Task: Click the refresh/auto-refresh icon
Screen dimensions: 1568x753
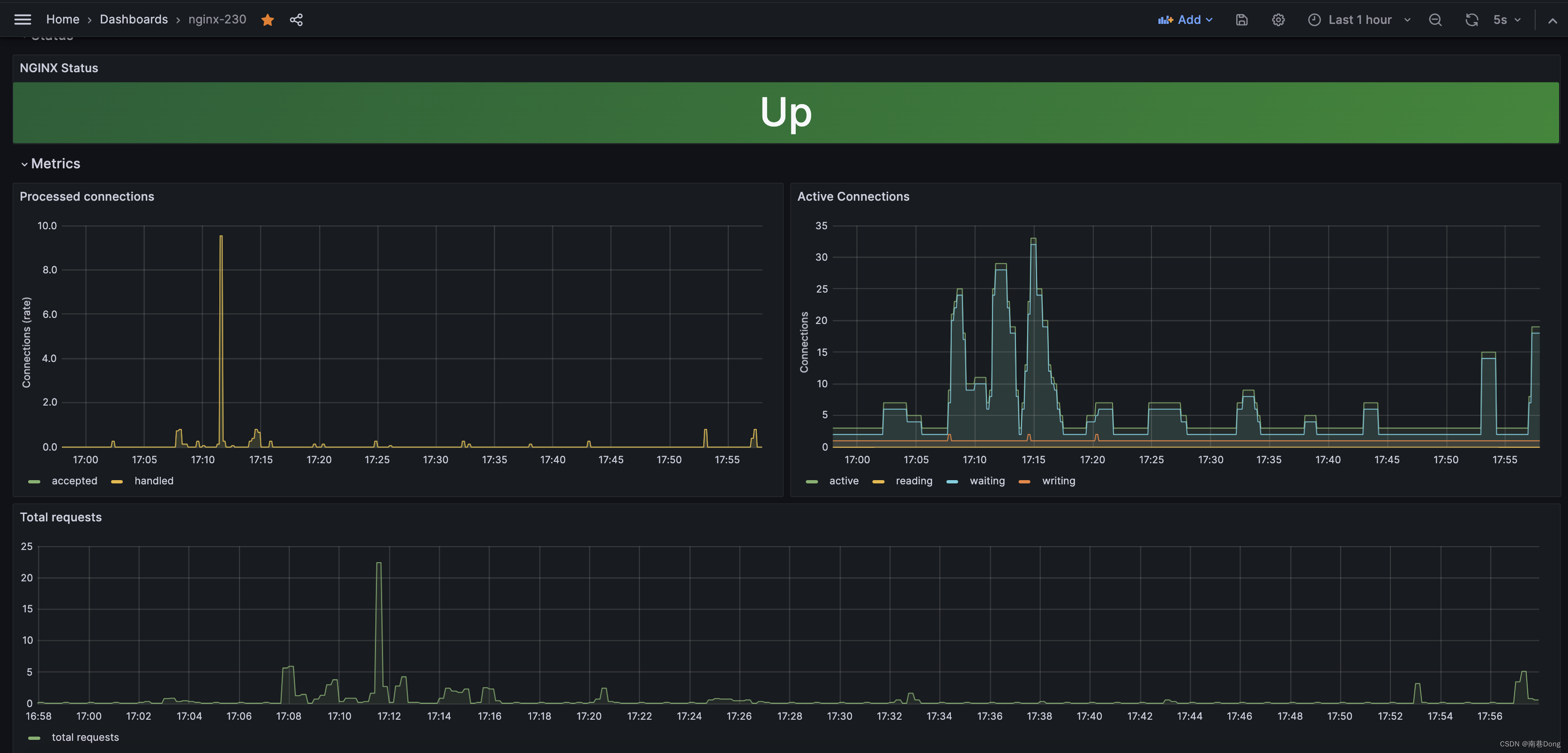Action: tap(1472, 20)
